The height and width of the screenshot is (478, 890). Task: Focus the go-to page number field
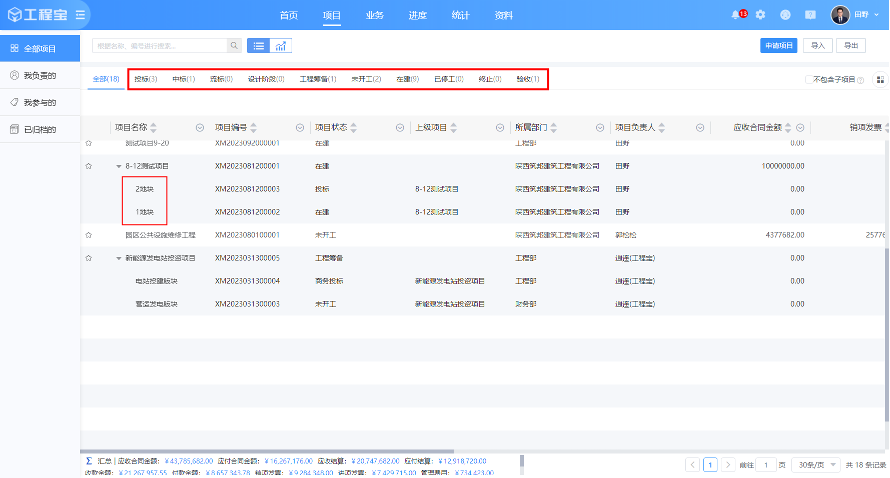click(766, 465)
